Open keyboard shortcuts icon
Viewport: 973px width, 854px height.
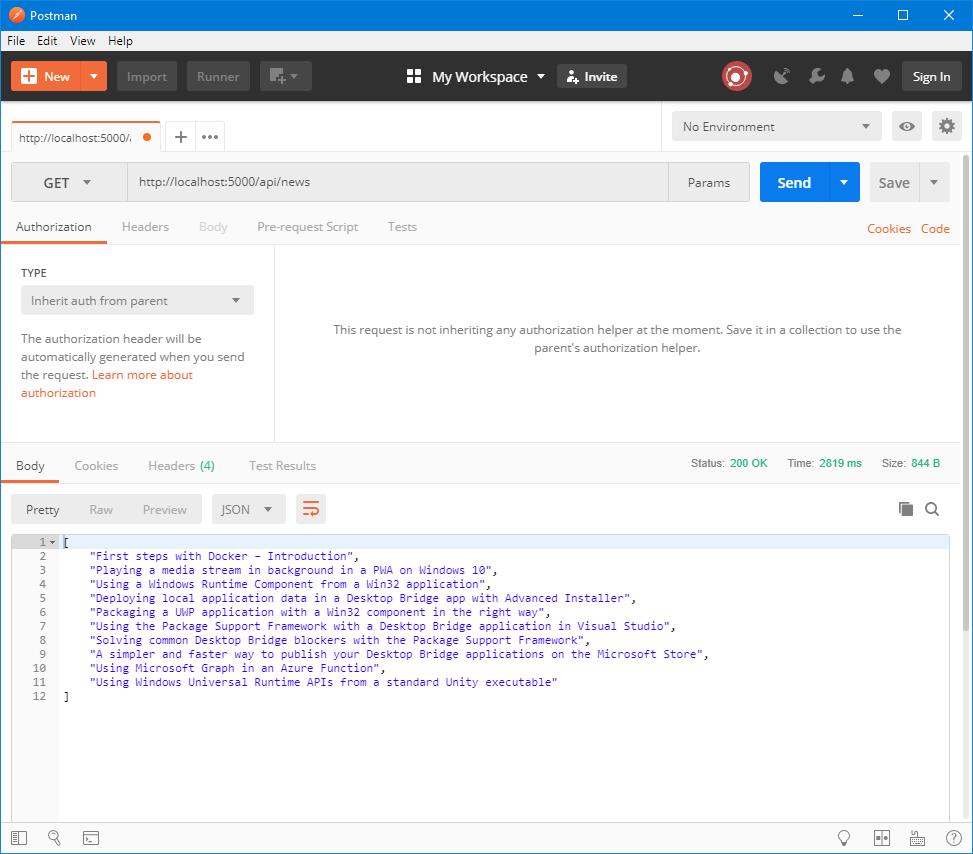pos(917,838)
